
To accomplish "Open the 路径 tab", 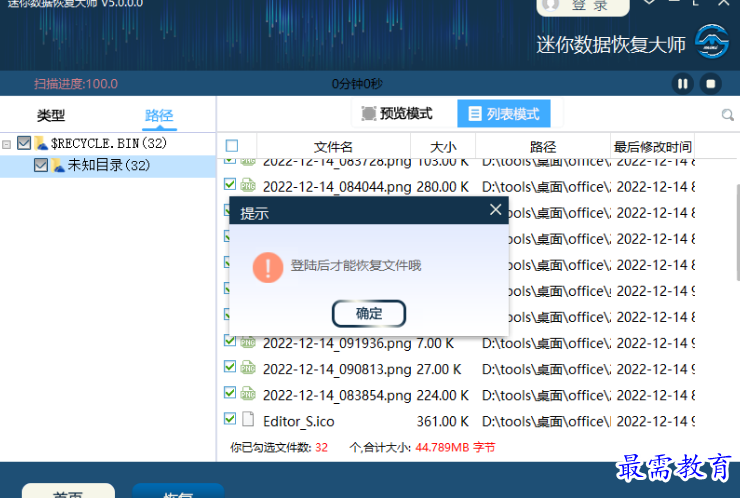I will tap(159, 115).
